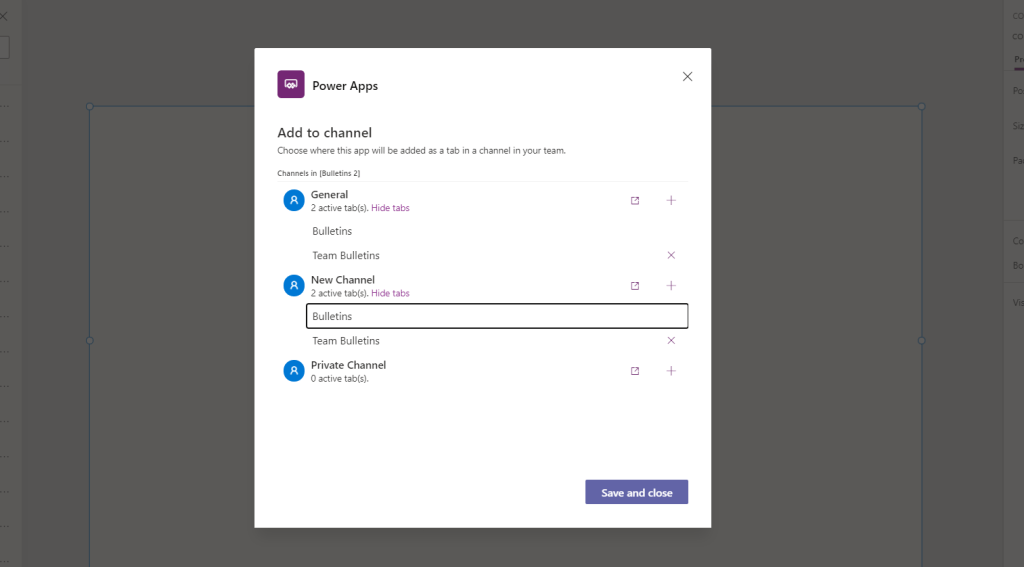The image size is (1024, 567).
Task: Click the Power Apps logo icon
Action: 291,85
